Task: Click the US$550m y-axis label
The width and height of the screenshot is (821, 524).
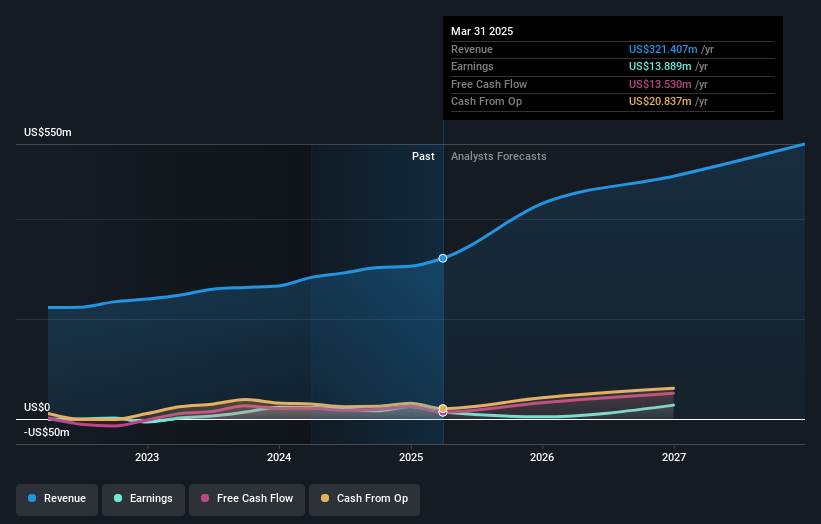Action: (48, 132)
